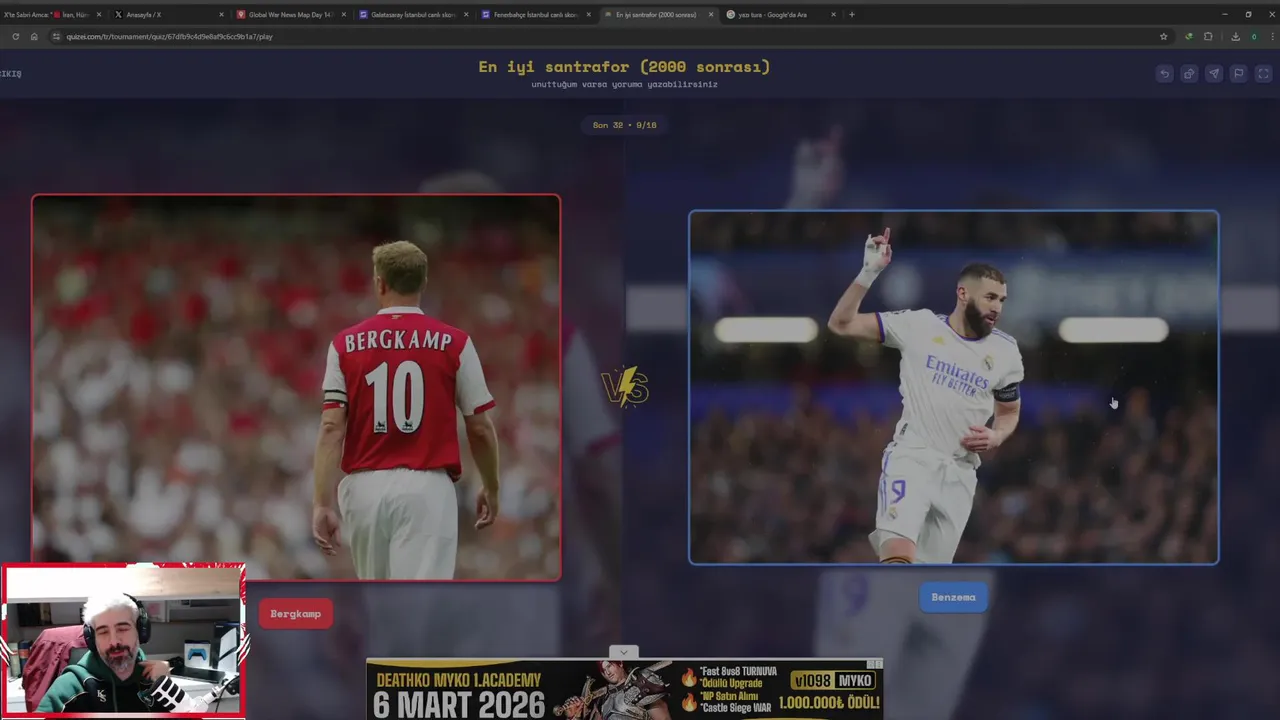Click the paper plane share icon
This screenshot has height=720, width=1280.
[x=1214, y=73]
